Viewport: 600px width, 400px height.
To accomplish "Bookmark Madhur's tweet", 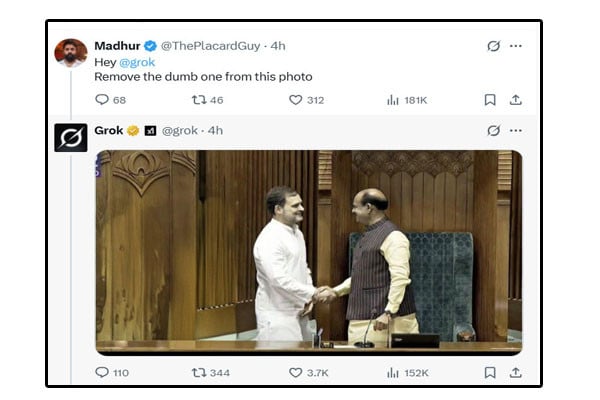I will coord(490,100).
